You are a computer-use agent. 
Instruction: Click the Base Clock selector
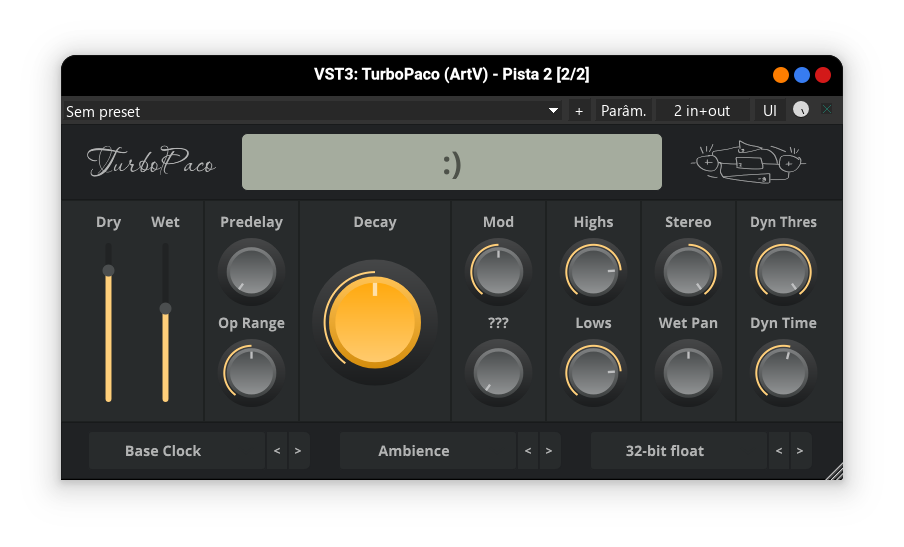[x=163, y=451]
